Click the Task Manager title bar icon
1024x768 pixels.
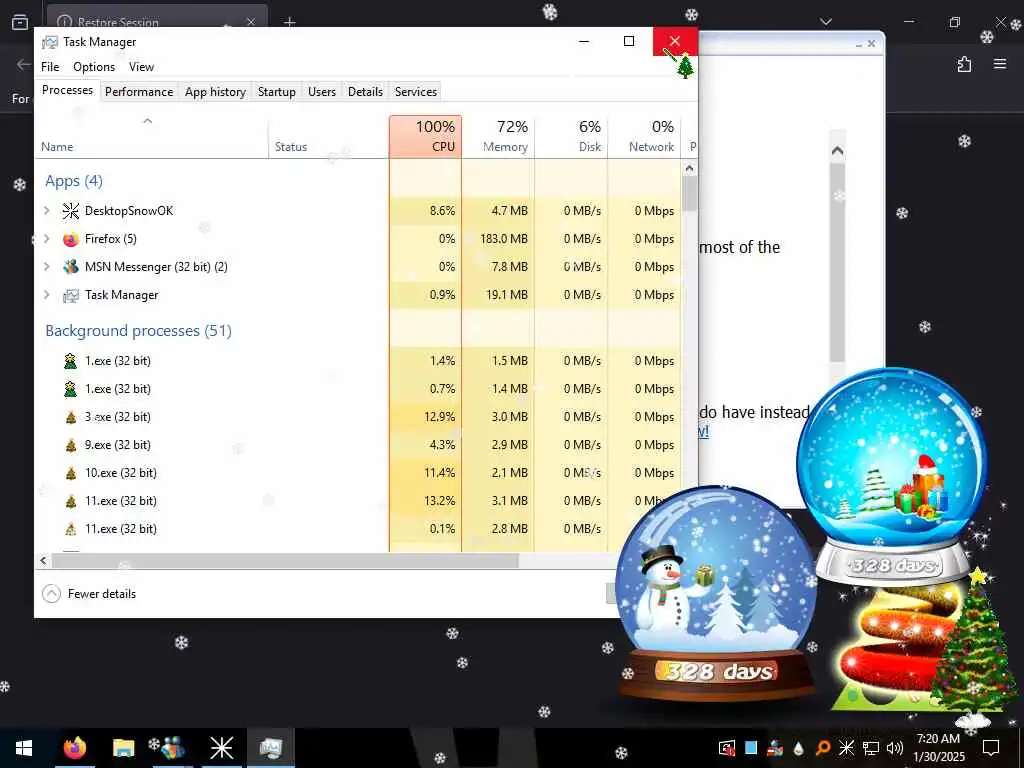pyautogui.click(x=50, y=42)
